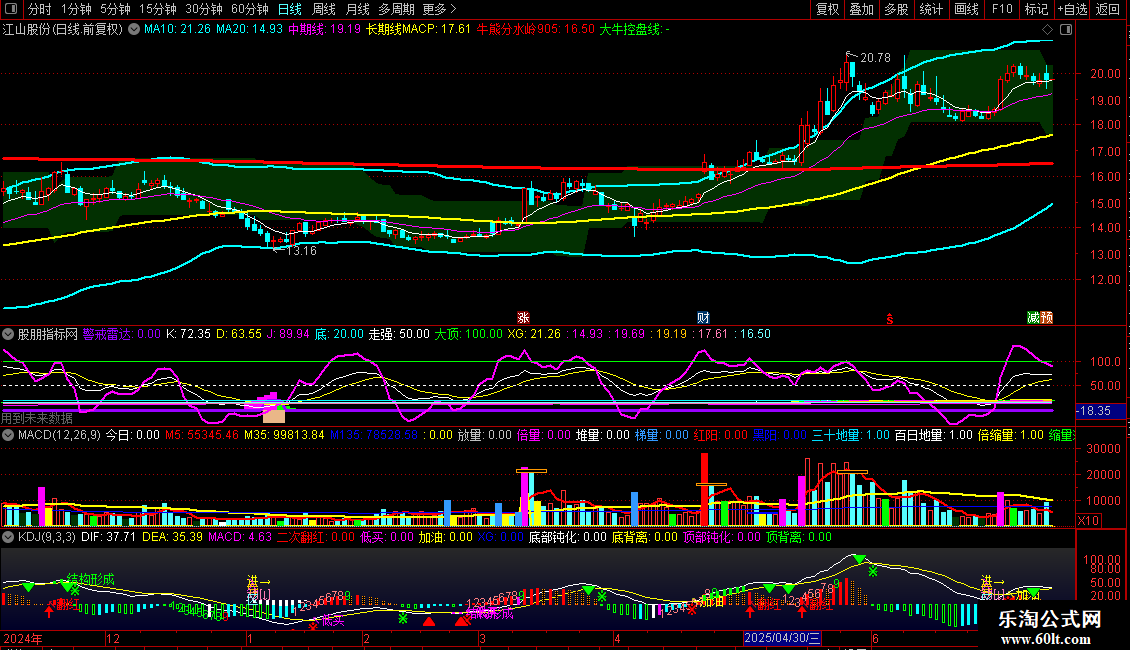
Task: Open the 多周期 multi-period view
Action: pos(396,9)
